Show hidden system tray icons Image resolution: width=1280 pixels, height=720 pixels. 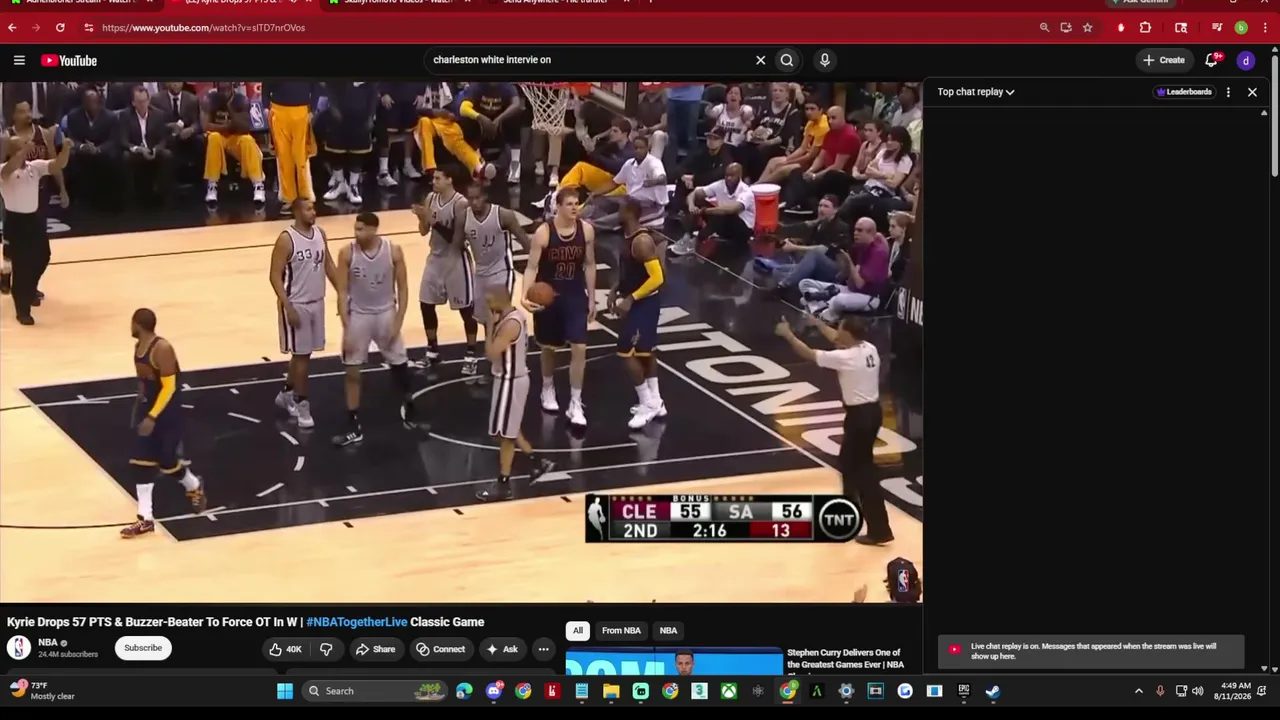(x=1138, y=691)
